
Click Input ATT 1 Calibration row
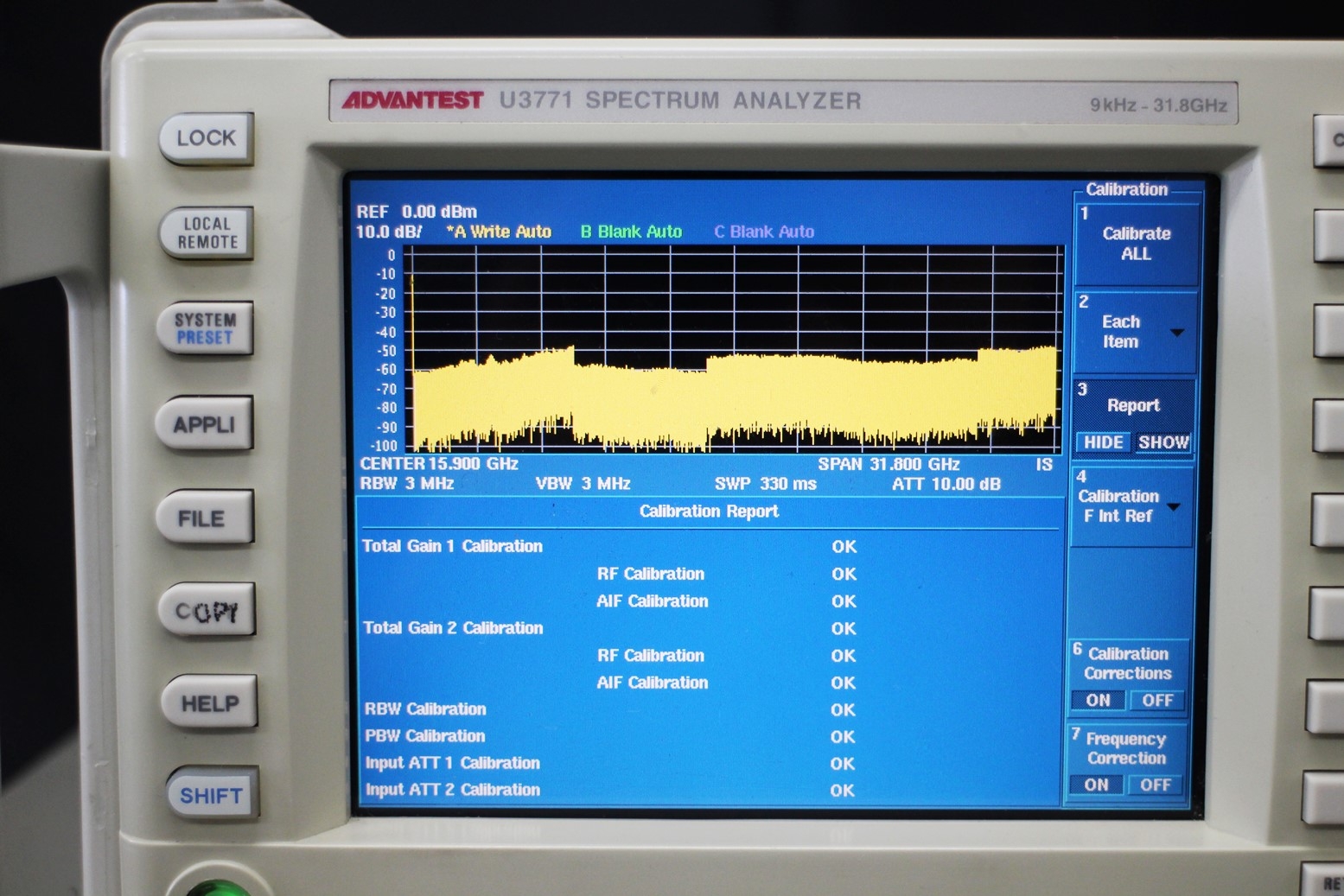coord(609,763)
